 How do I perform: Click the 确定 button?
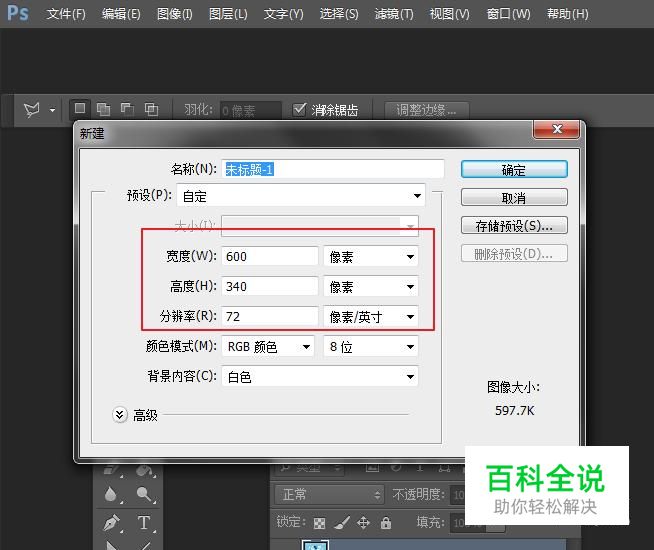(x=514, y=169)
